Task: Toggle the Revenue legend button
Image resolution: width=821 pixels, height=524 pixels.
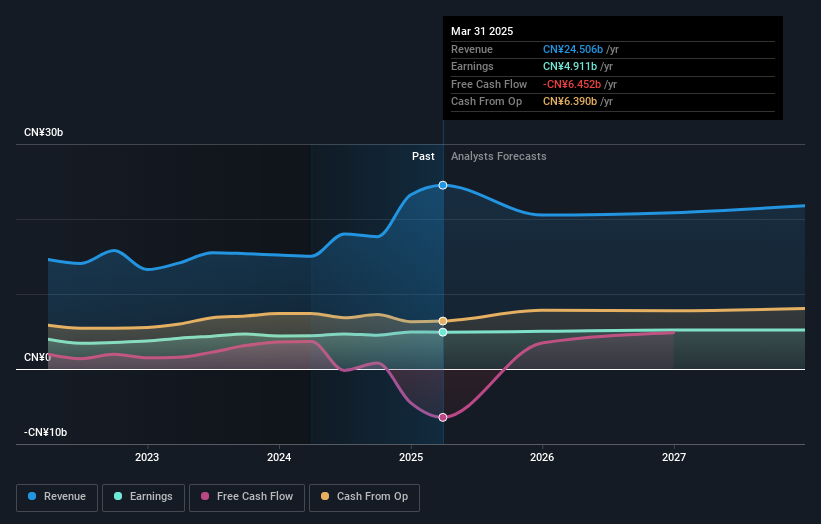Action: point(57,497)
